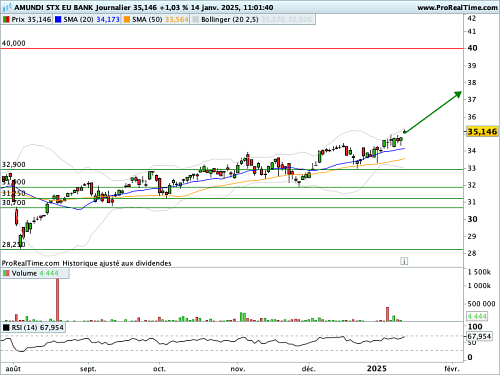
Task: Click the green projection arrow tip
Action: coord(459,94)
